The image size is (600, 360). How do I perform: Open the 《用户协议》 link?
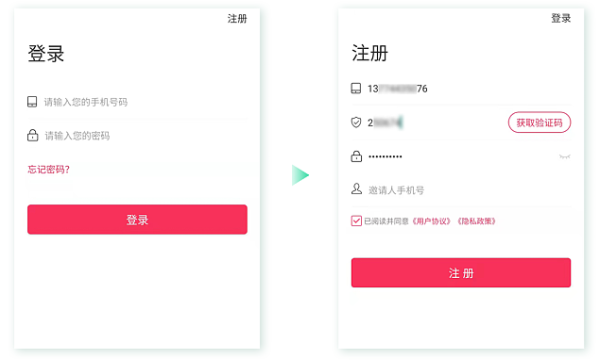coord(432,221)
